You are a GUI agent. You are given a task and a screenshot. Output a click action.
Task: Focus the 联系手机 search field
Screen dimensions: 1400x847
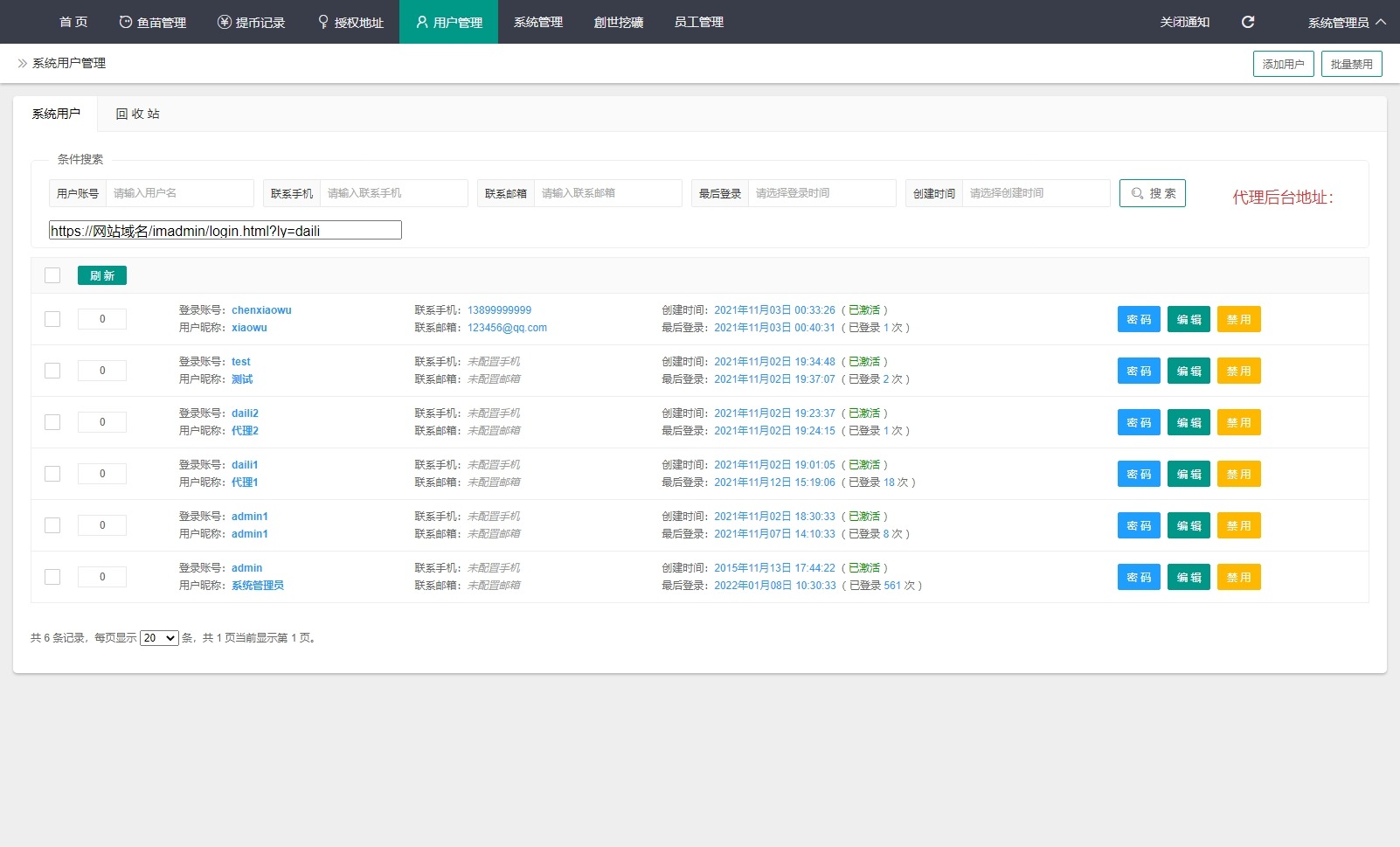pos(393,193)
